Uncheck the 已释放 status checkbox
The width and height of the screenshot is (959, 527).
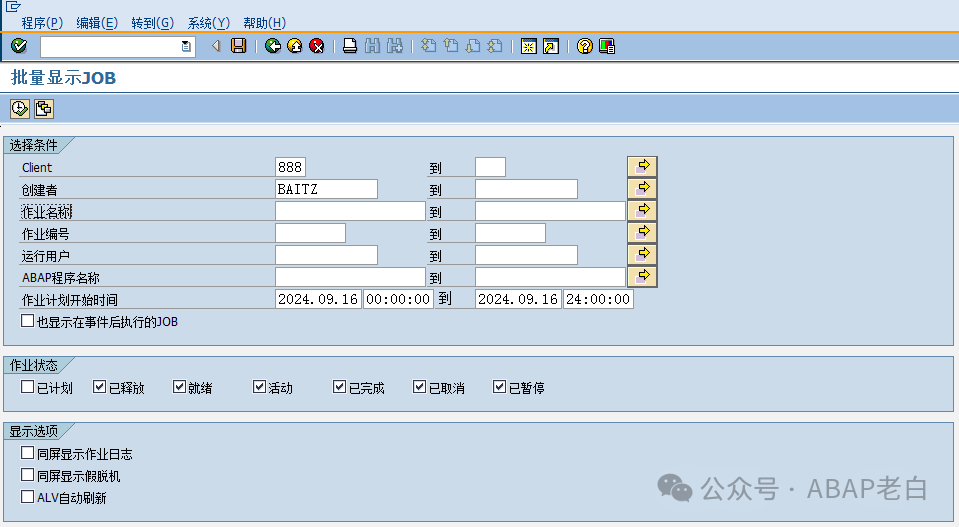99,386
